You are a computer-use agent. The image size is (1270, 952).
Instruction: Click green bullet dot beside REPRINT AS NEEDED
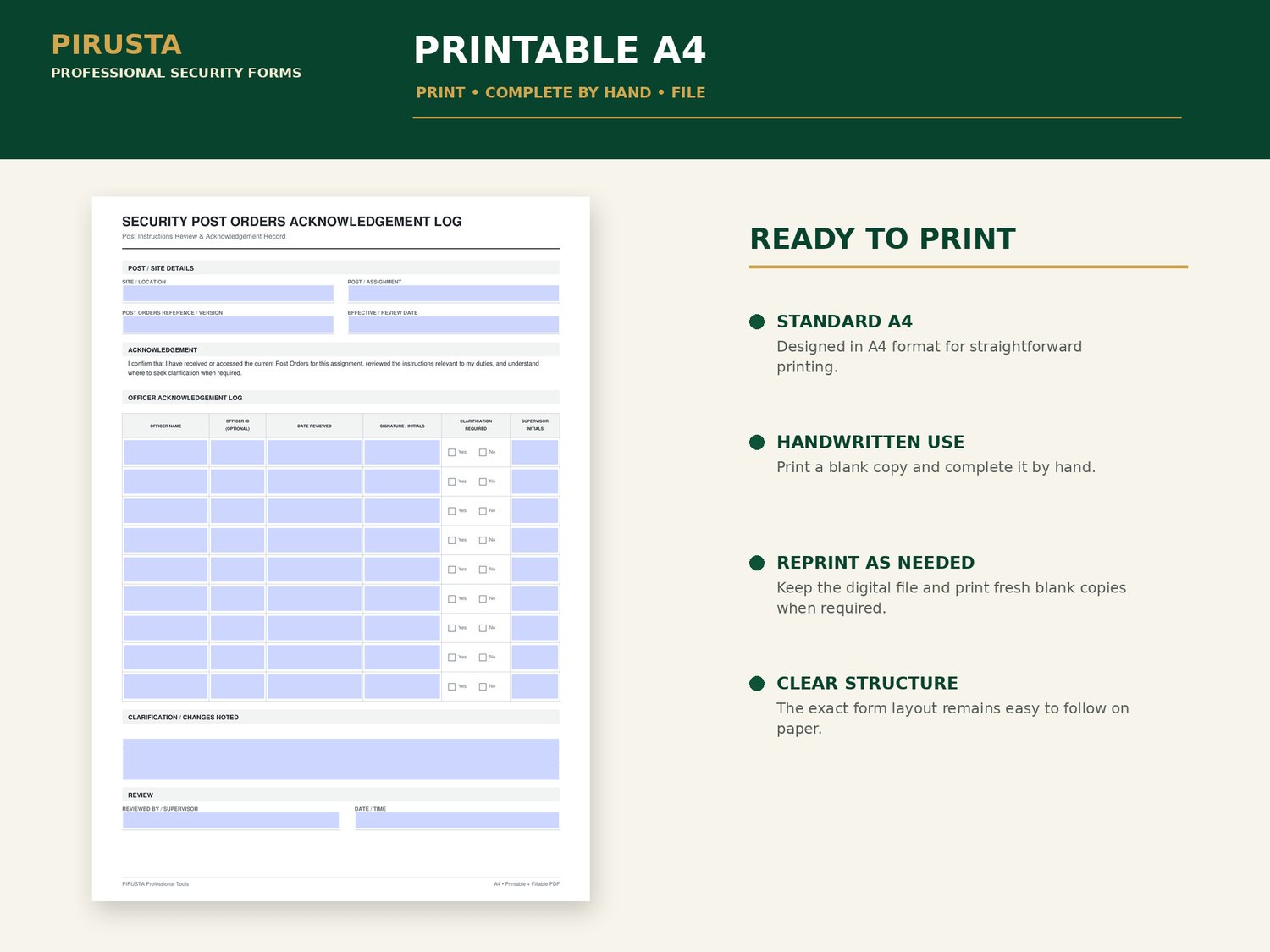click(757, 563)
